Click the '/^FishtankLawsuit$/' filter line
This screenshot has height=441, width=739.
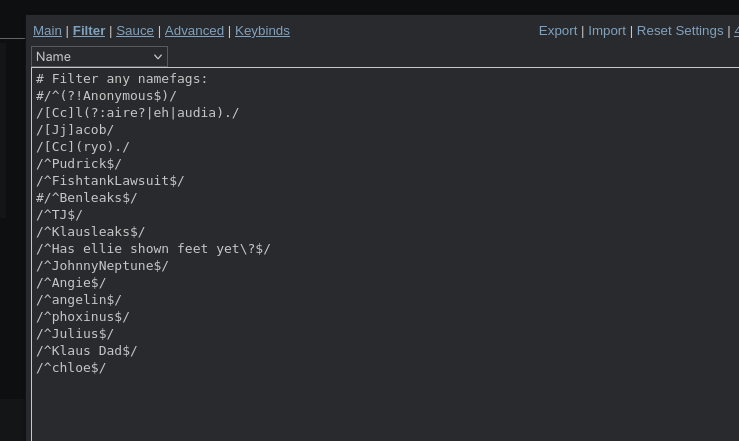tap(110, 180)
